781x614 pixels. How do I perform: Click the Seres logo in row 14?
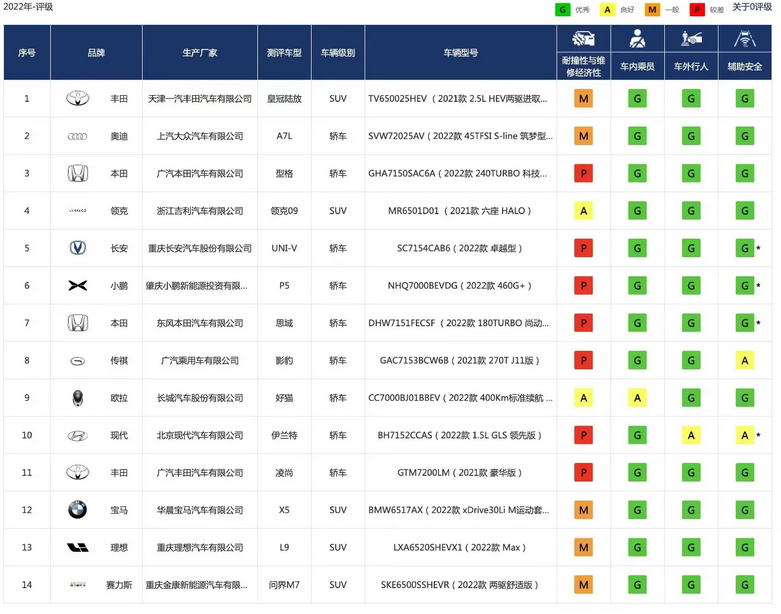pos(78,585)
